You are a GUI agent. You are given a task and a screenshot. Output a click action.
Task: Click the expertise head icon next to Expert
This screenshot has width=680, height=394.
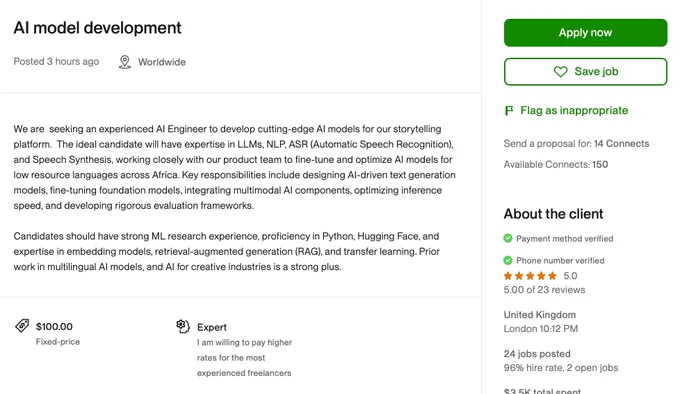point(183,326)
